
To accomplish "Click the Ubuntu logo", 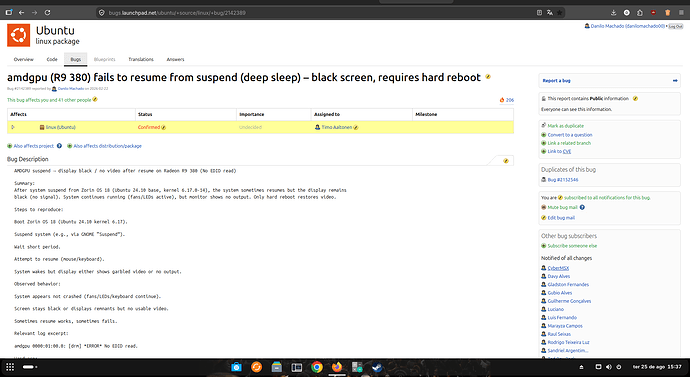I will (18, 35).
